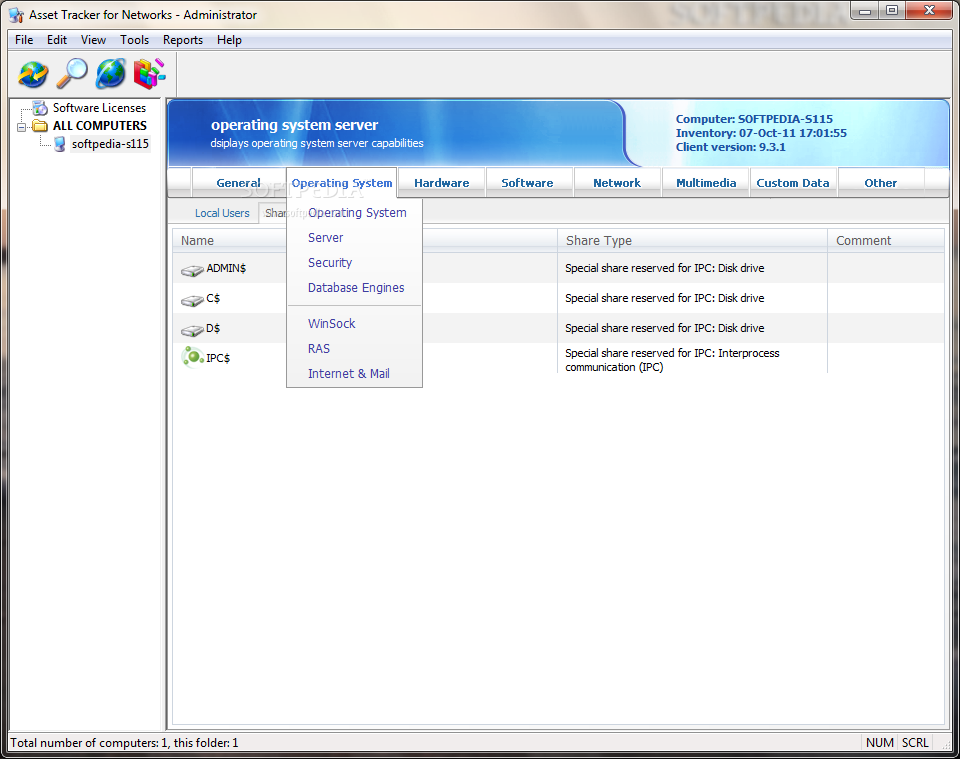Screen dimensions: 960x759
Task: Open the Reports menu
Action: coord(182,40)
